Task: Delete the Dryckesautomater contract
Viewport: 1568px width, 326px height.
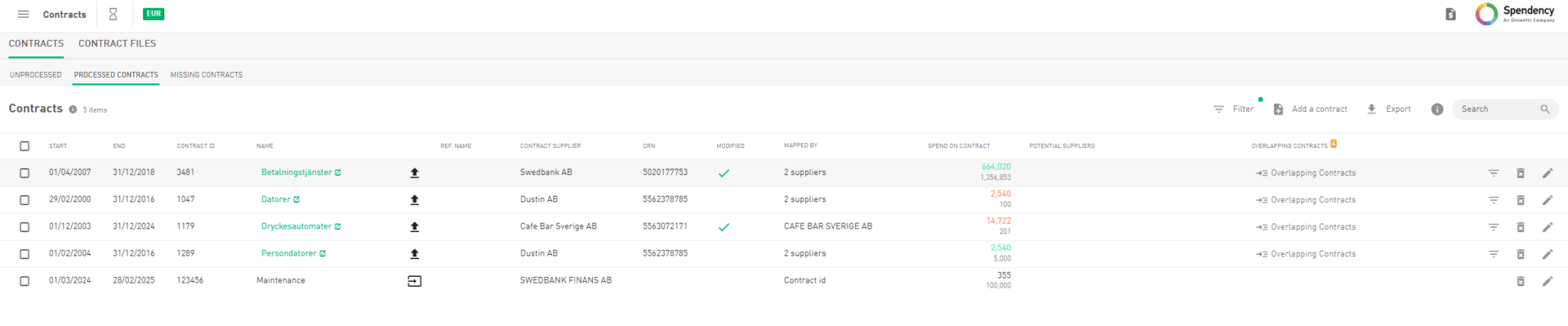Action: pos(1521,227)
